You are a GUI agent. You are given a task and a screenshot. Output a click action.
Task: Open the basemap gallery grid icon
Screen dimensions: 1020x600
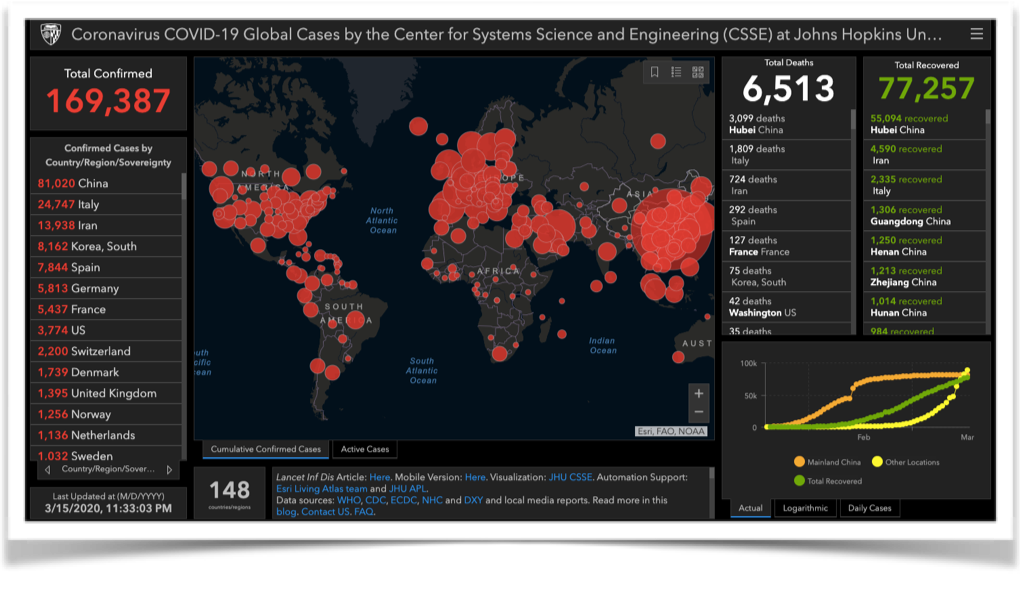coord(698,72)
